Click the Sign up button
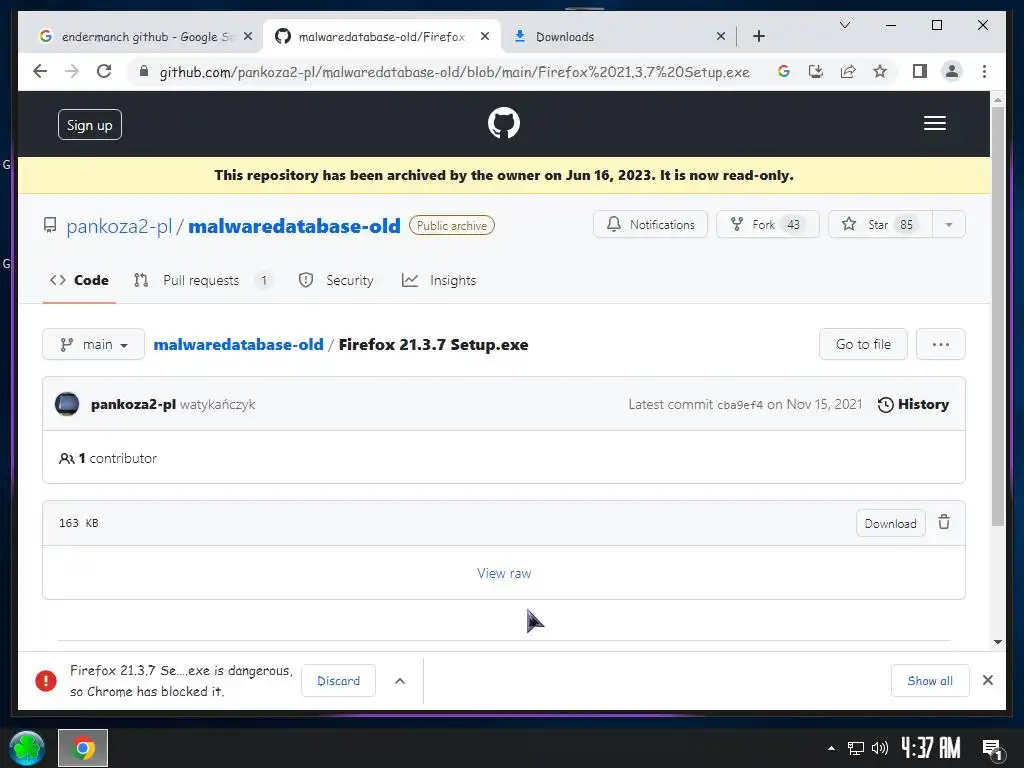Screen dimensions: 1024x768 [89, 125]
